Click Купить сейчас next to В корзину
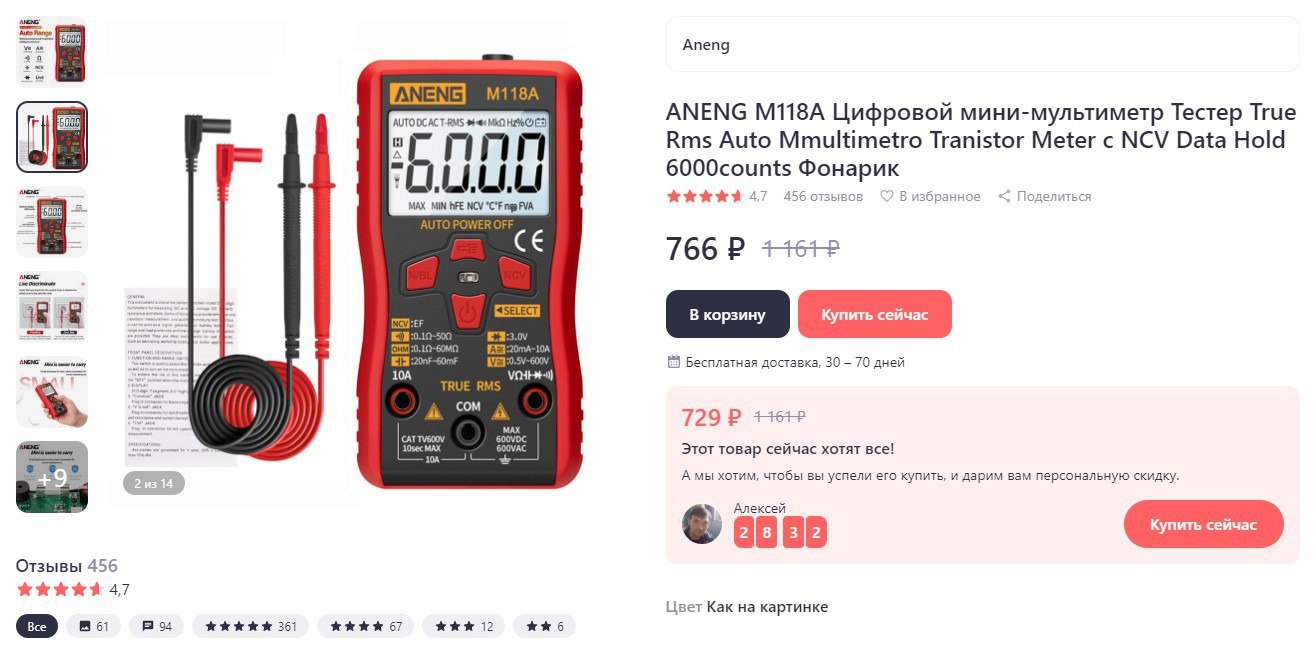The height and width of the screenshot is (662, 1314). (x=875, y=315)
